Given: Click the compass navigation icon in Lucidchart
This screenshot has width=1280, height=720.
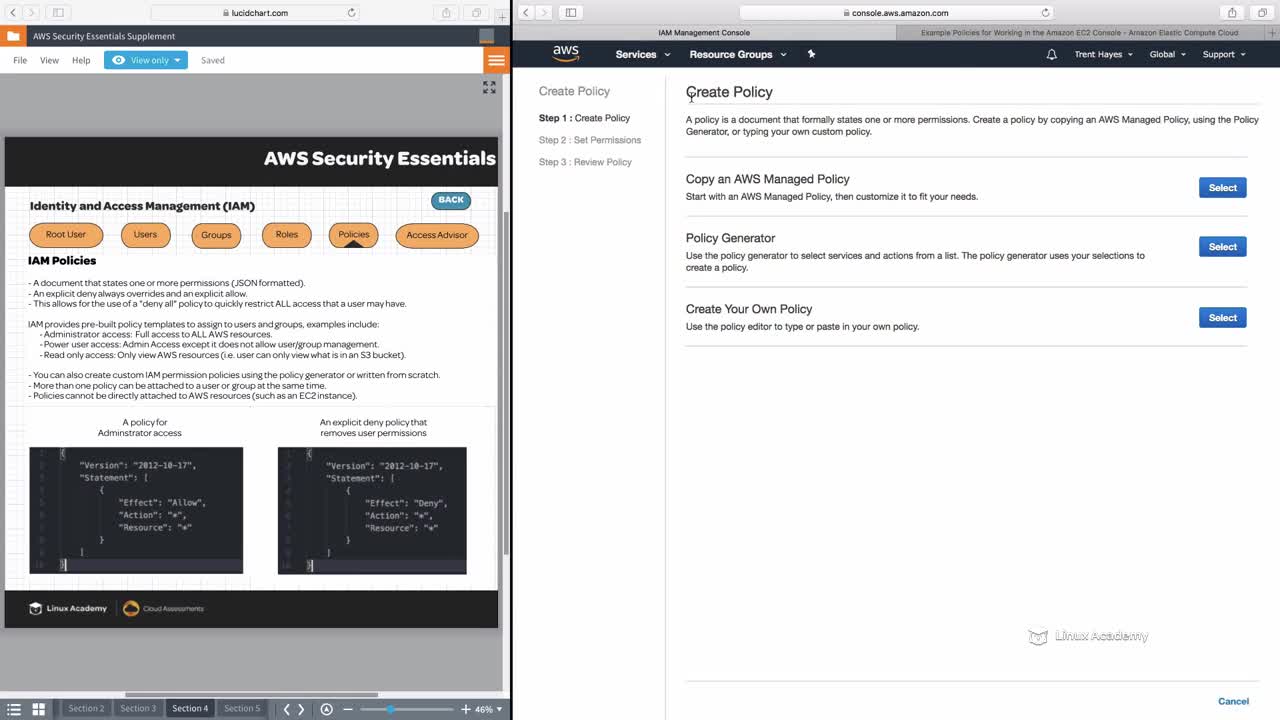Looking at the screenshot, I should (326, 709).
